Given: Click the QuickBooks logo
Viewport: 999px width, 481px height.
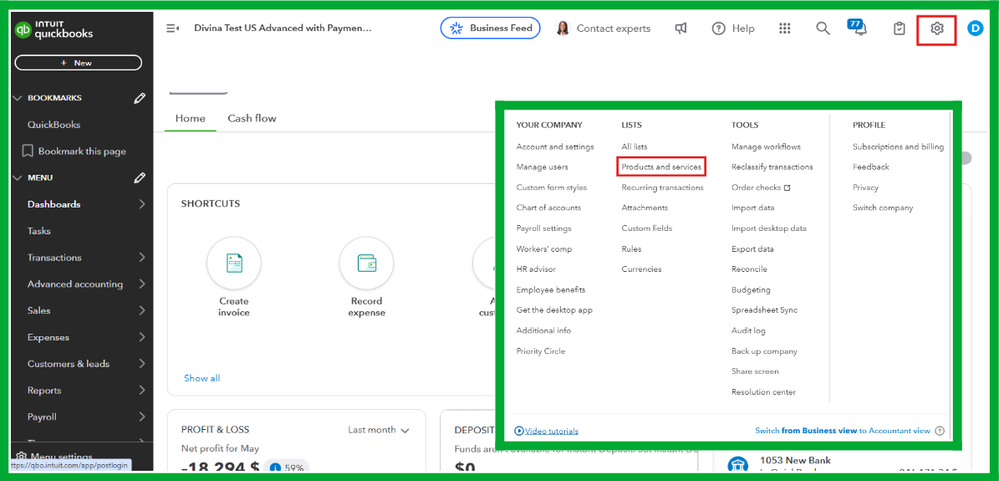Looking at the screenshot, I should tap(54, 30).
